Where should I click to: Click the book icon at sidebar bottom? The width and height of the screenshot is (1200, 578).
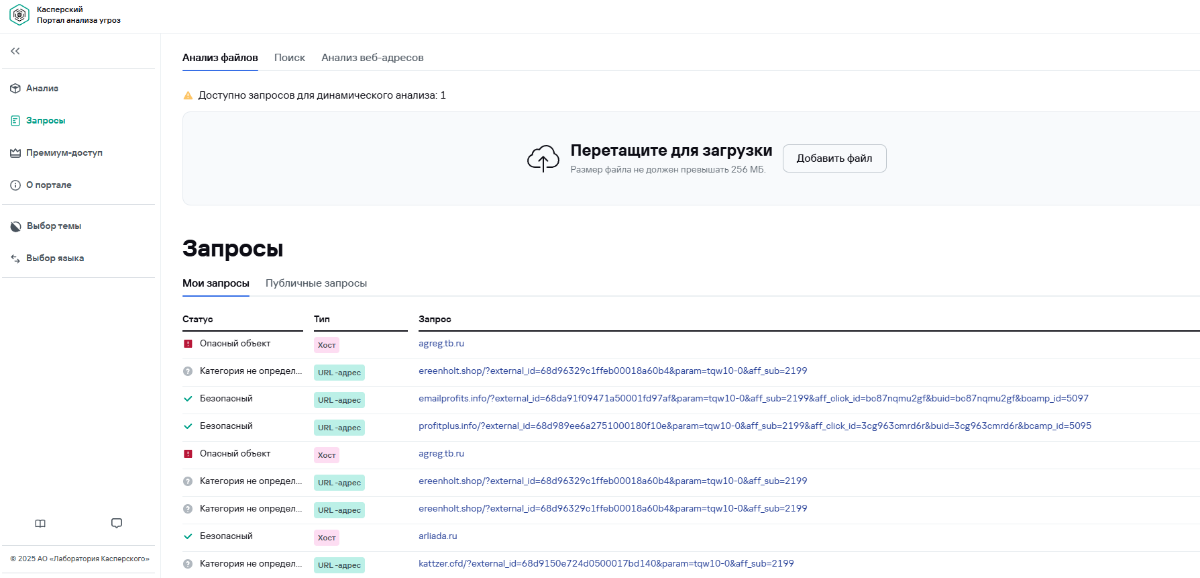click(40, 523)
